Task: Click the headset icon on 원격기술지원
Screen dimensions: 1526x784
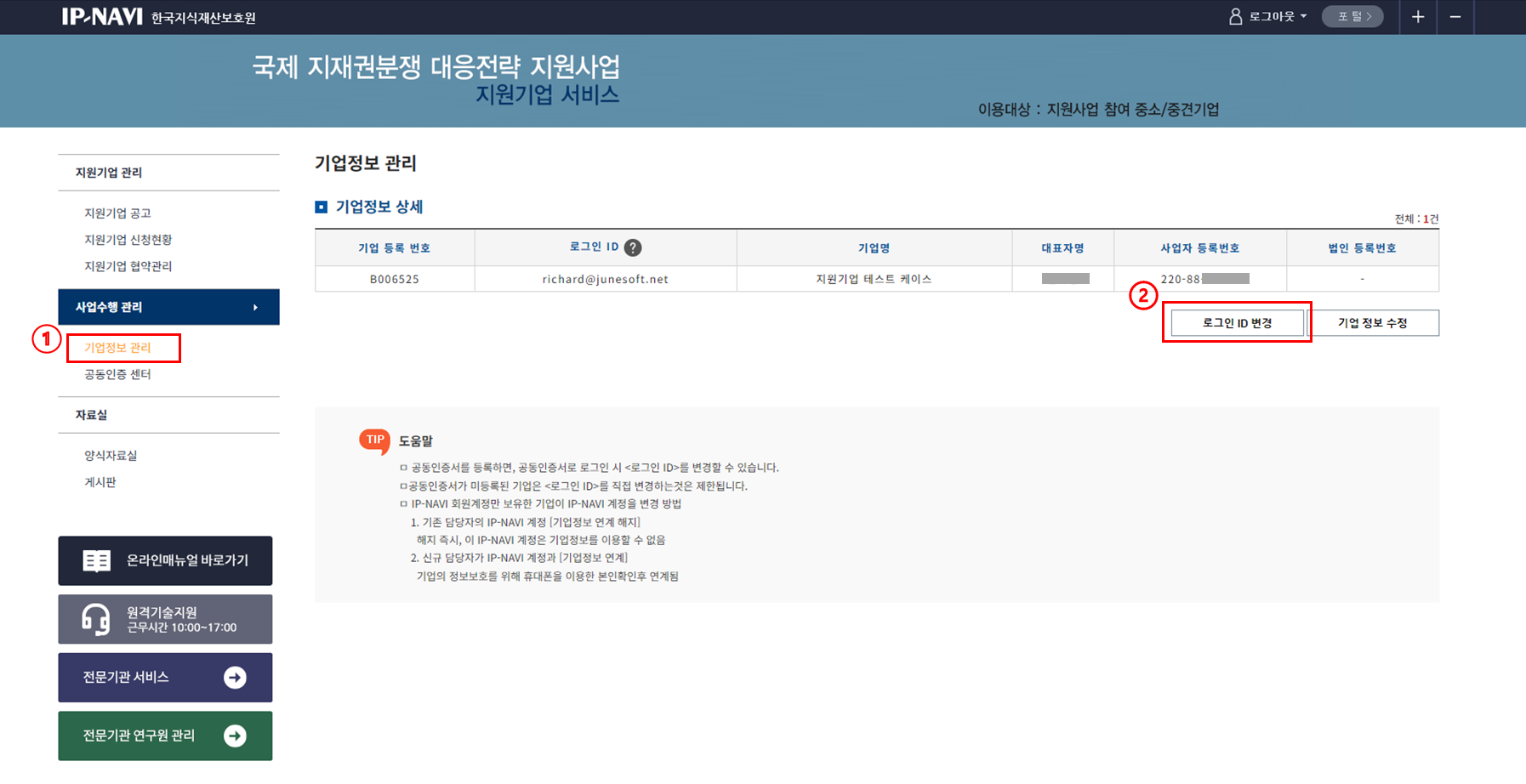Action: (x=95, y=619)
